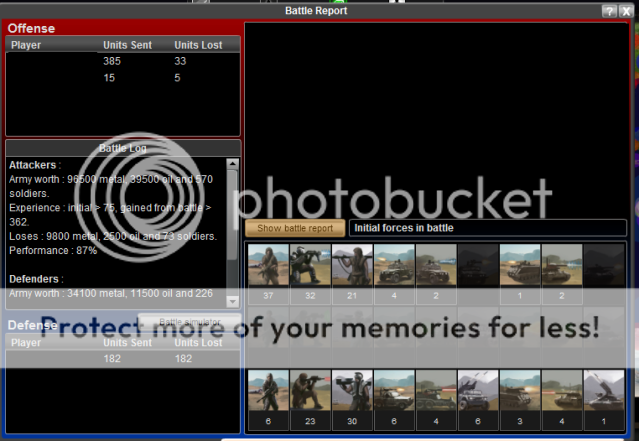Select attacker armored car firing blue beam
The width and height of the screenshot is (639, 441).
pyautogui.click(x=436, y=274)
